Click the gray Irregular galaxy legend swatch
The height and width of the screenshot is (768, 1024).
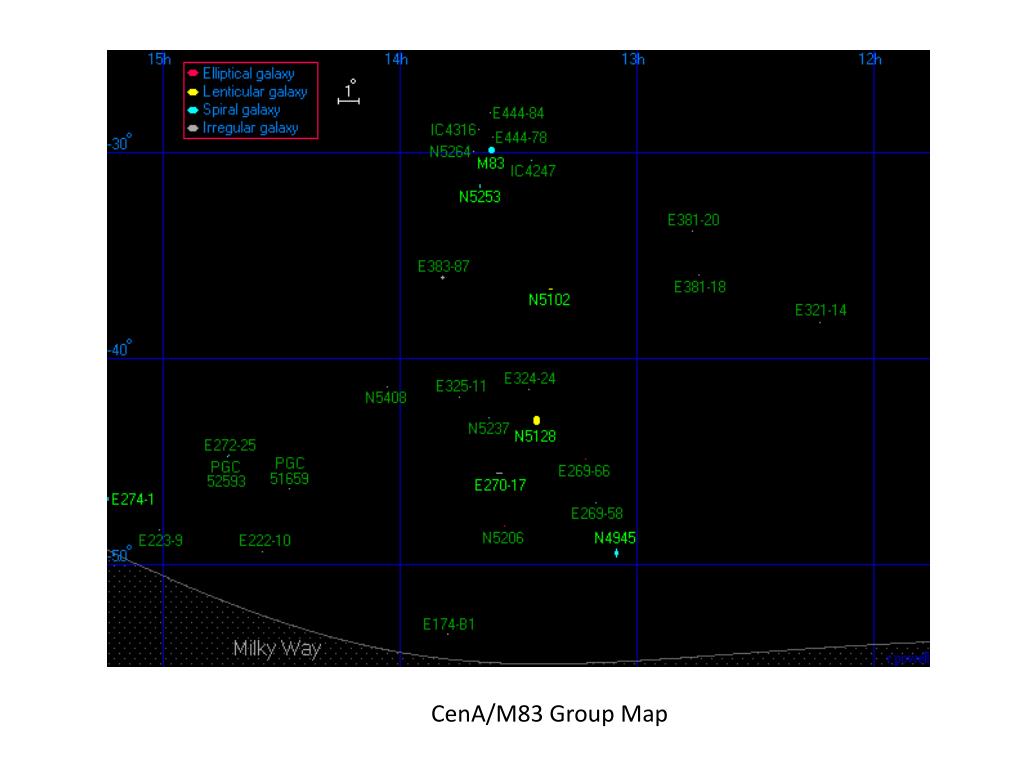pos(193,128)
